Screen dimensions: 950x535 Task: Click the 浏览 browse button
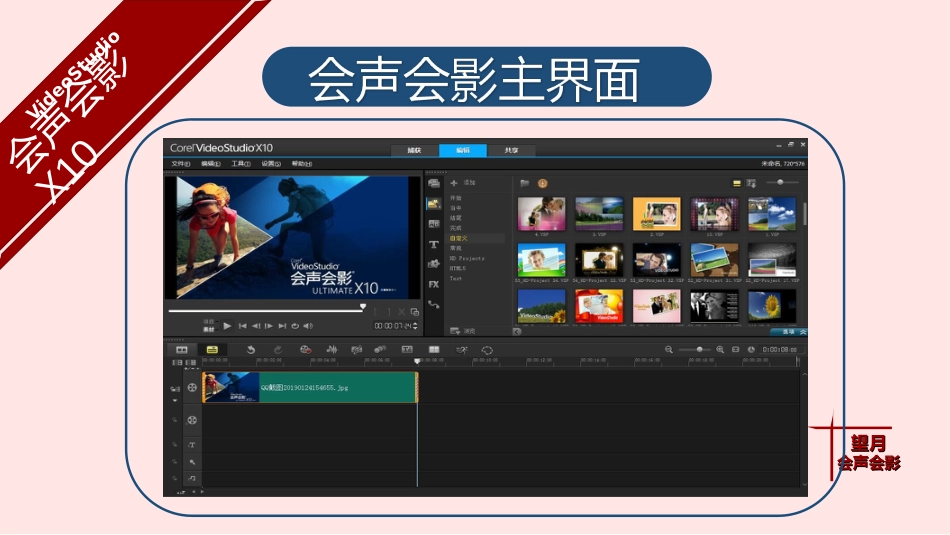pyautogui.click(x=463, y=331)
